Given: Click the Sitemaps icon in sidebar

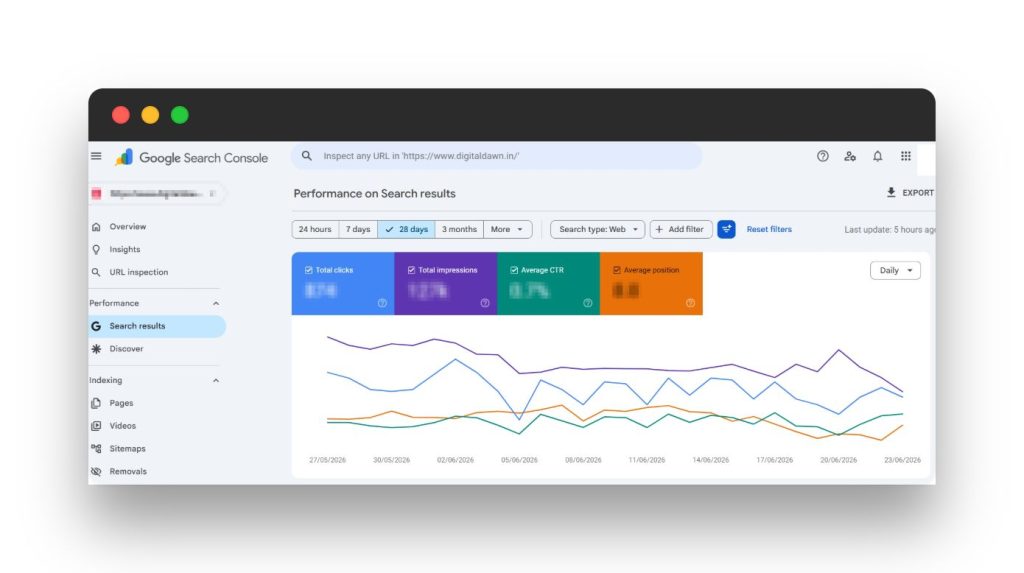Looking at the screenshot, I should [x=96, y=448].
